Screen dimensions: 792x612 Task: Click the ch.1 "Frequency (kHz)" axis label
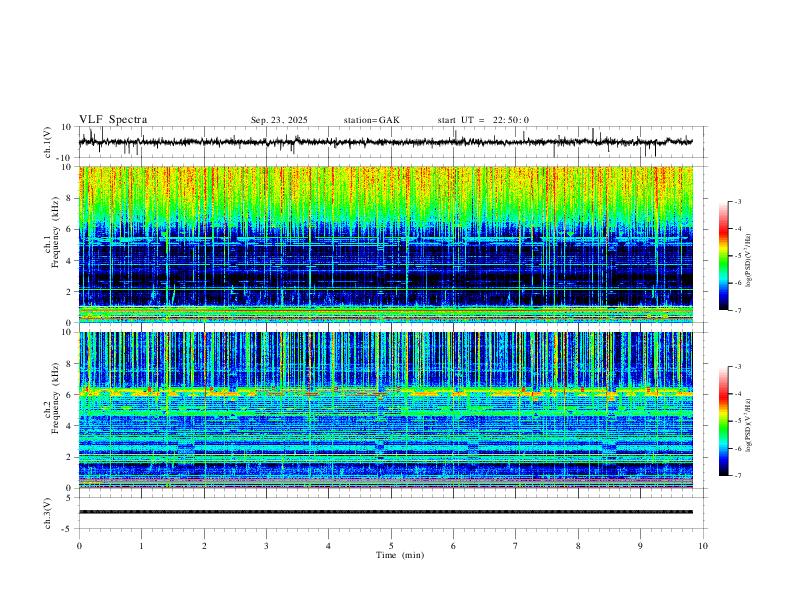[x=55, y=233]
